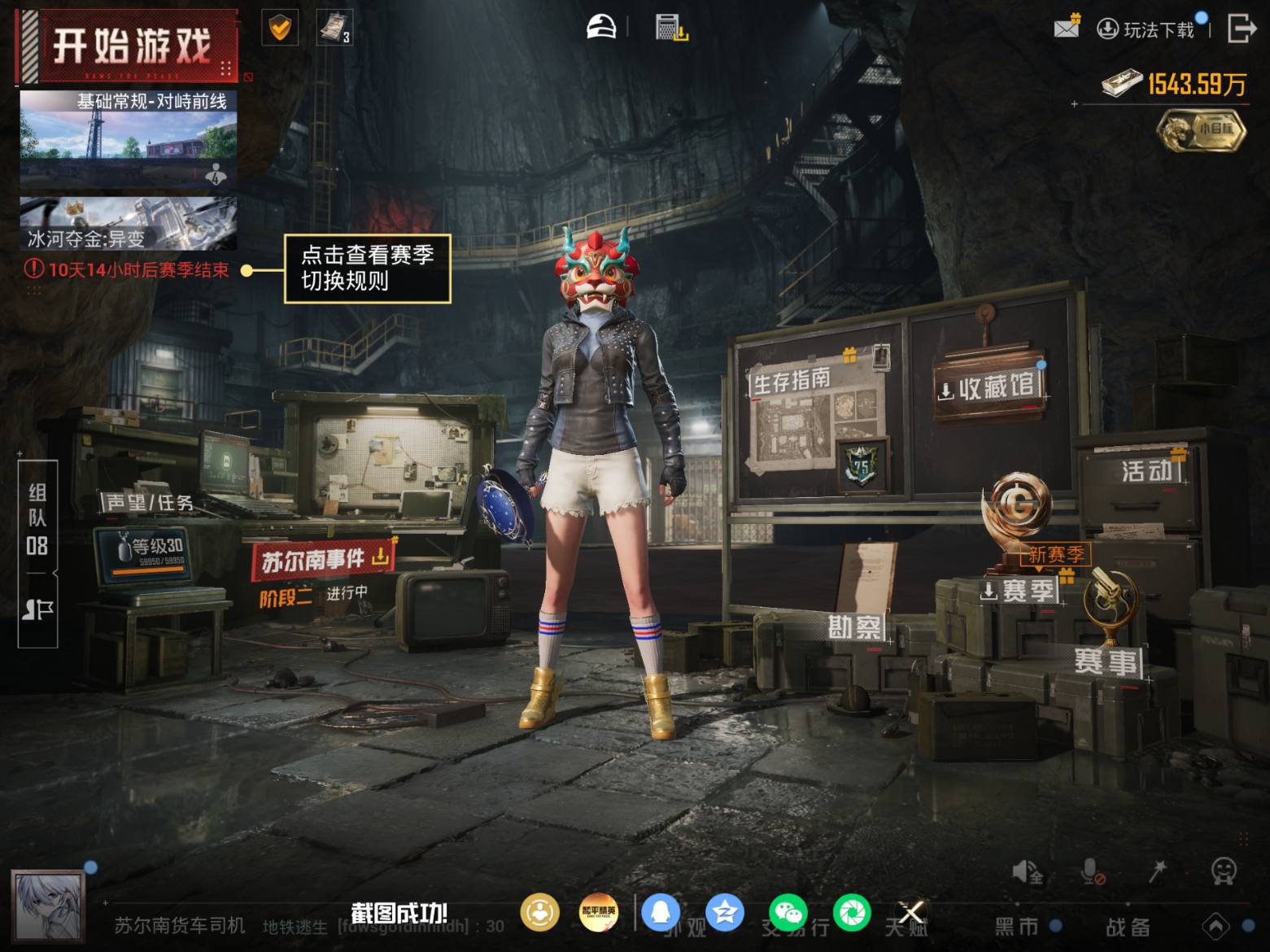
Task: Open the orange shield security icon
Action: [x=279, y=28]
